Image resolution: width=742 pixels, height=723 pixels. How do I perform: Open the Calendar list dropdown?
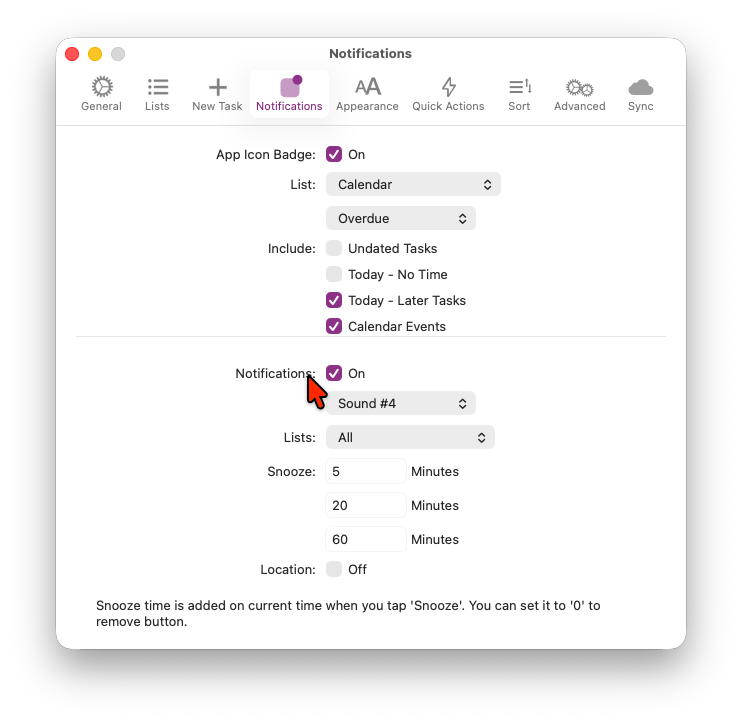(413, 184)
